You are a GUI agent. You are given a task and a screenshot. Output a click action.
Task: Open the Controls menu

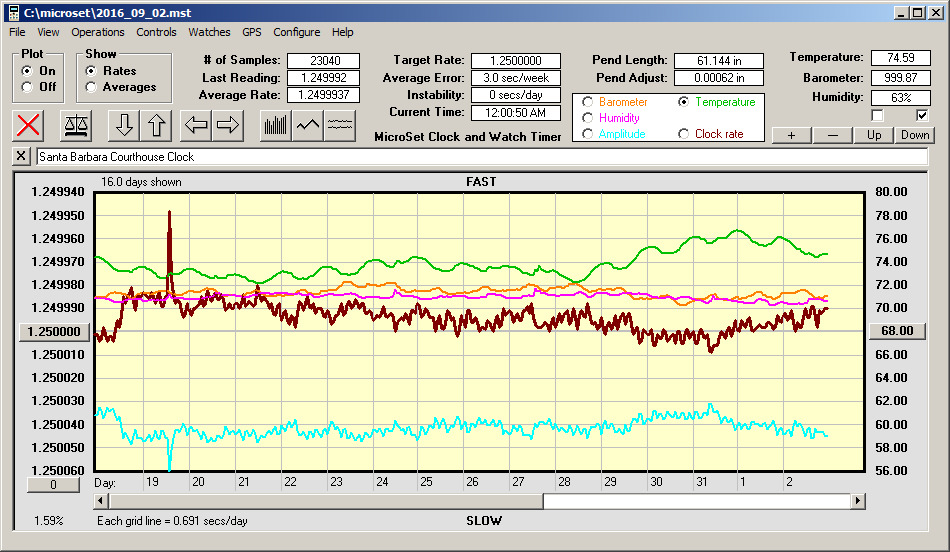156,32
